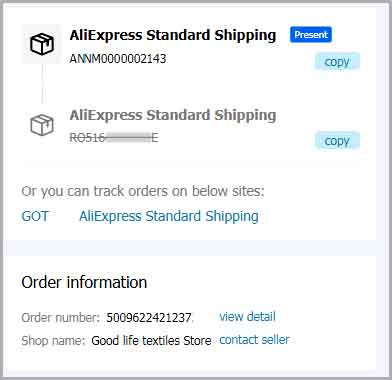
Task: Open view detail for the order
Action: point(247,316)
